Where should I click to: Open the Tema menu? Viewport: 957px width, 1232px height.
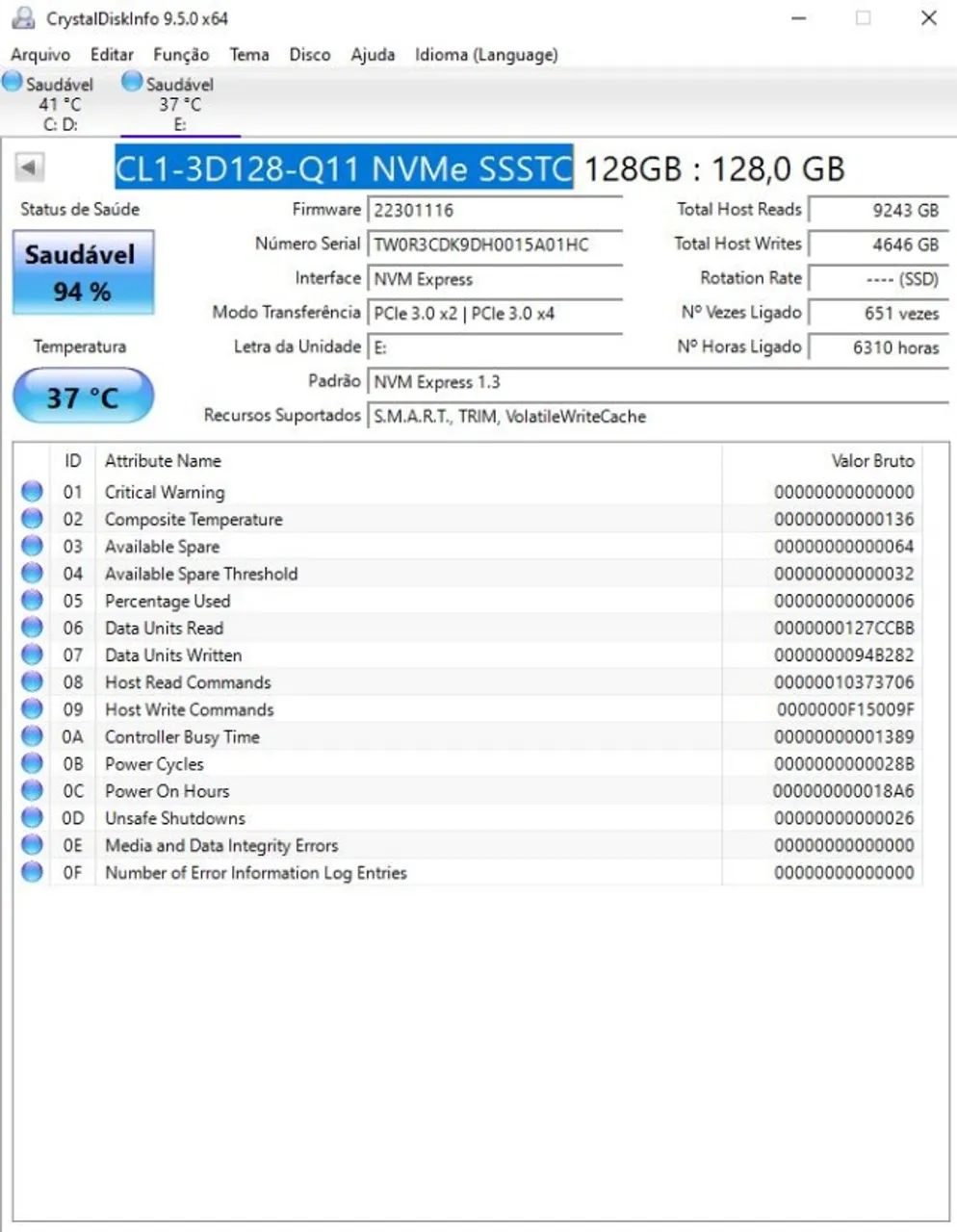click(x=249, y=55)
